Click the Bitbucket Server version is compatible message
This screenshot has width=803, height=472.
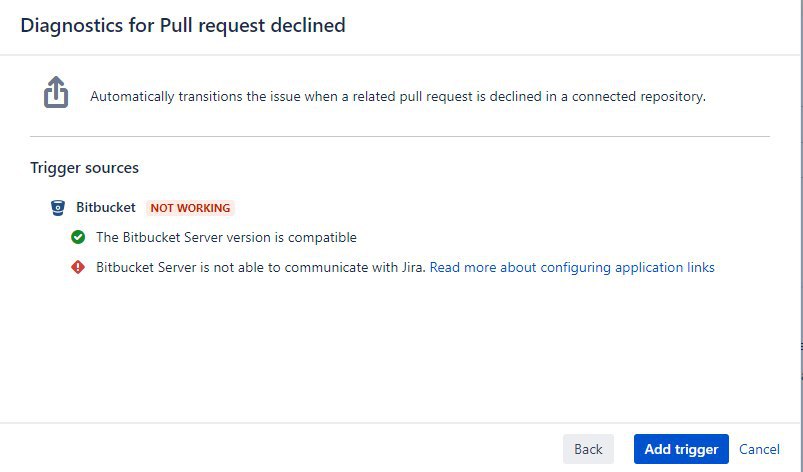click(x=226, y=238)
